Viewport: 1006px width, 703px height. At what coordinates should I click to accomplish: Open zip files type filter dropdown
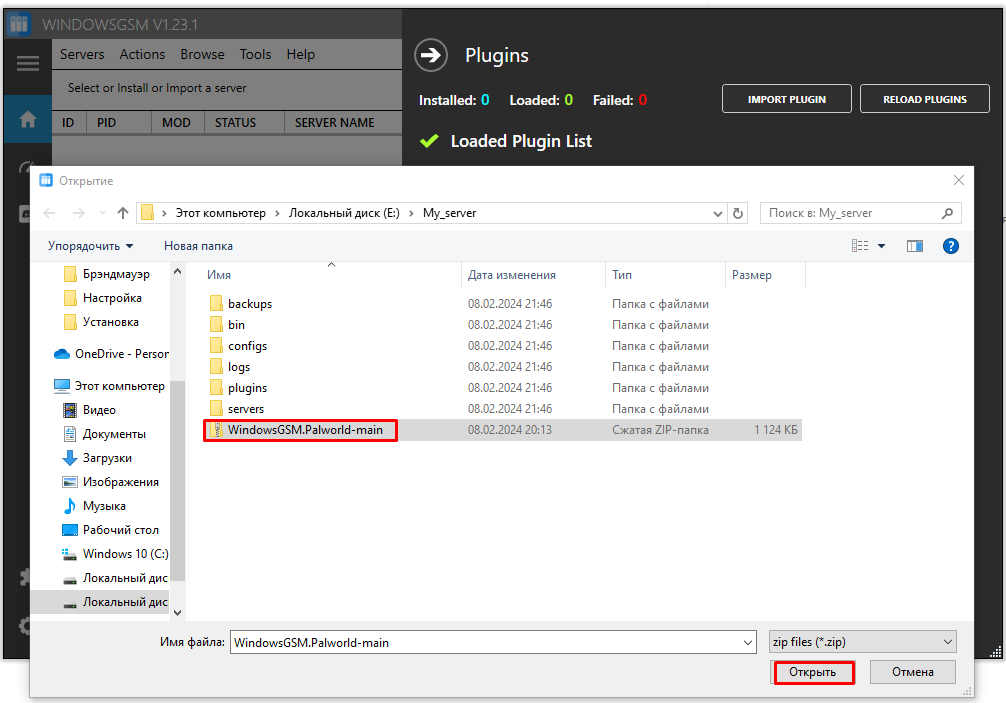863,641
